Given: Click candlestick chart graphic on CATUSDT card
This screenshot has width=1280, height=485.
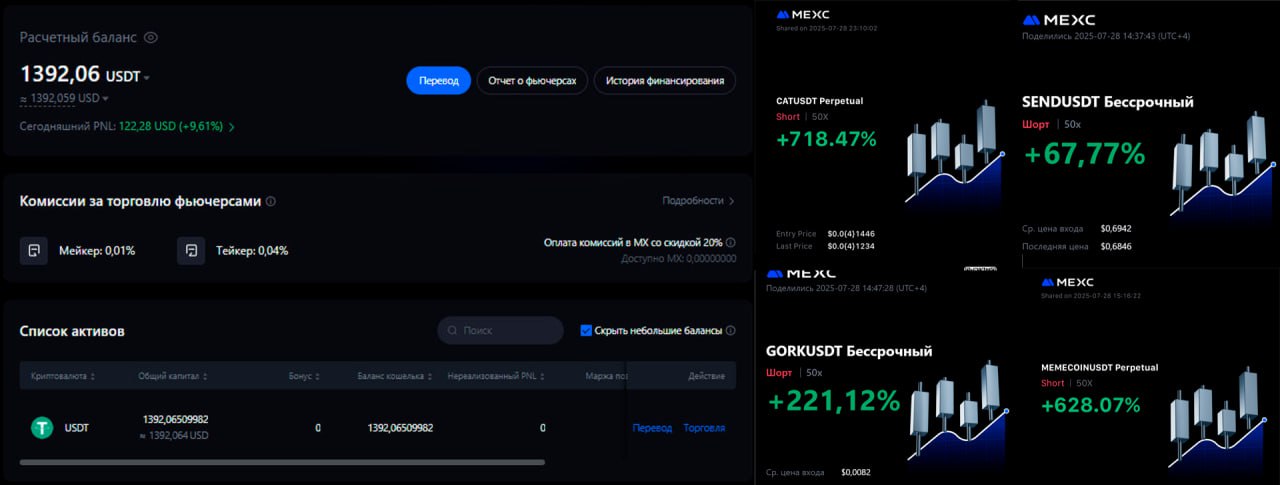Looking at the screenshot, I should (954, 155).
